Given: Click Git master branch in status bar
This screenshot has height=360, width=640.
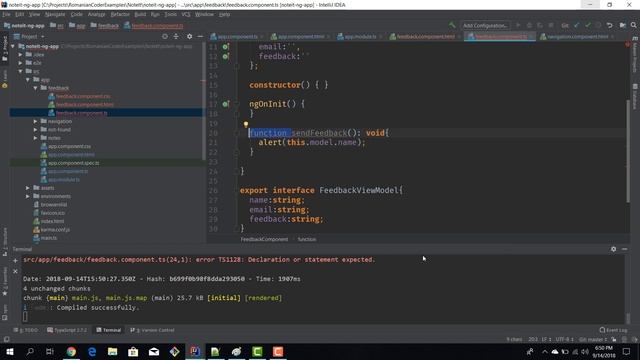Looking at the screenshot, I should pyautogui.click(x=593, y=339).
